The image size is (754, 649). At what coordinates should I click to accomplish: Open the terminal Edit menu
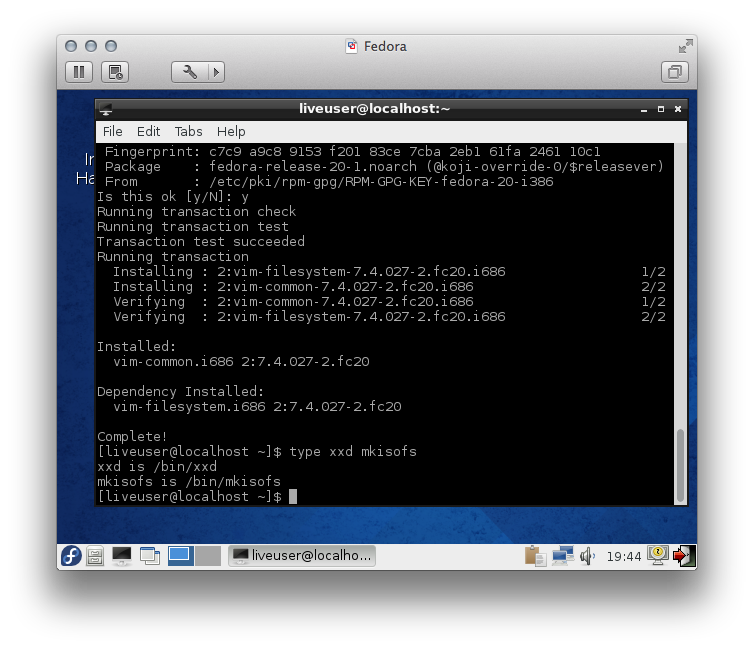point(148,131)
